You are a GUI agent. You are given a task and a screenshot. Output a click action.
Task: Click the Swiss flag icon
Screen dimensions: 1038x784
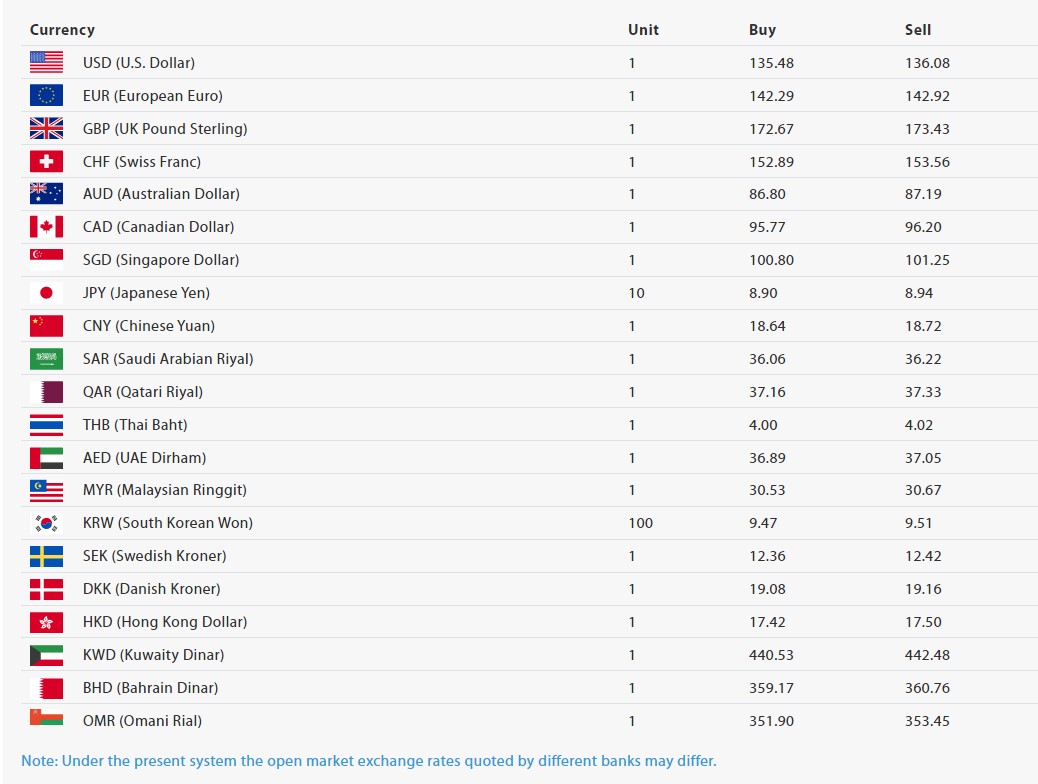pos(46,161)
